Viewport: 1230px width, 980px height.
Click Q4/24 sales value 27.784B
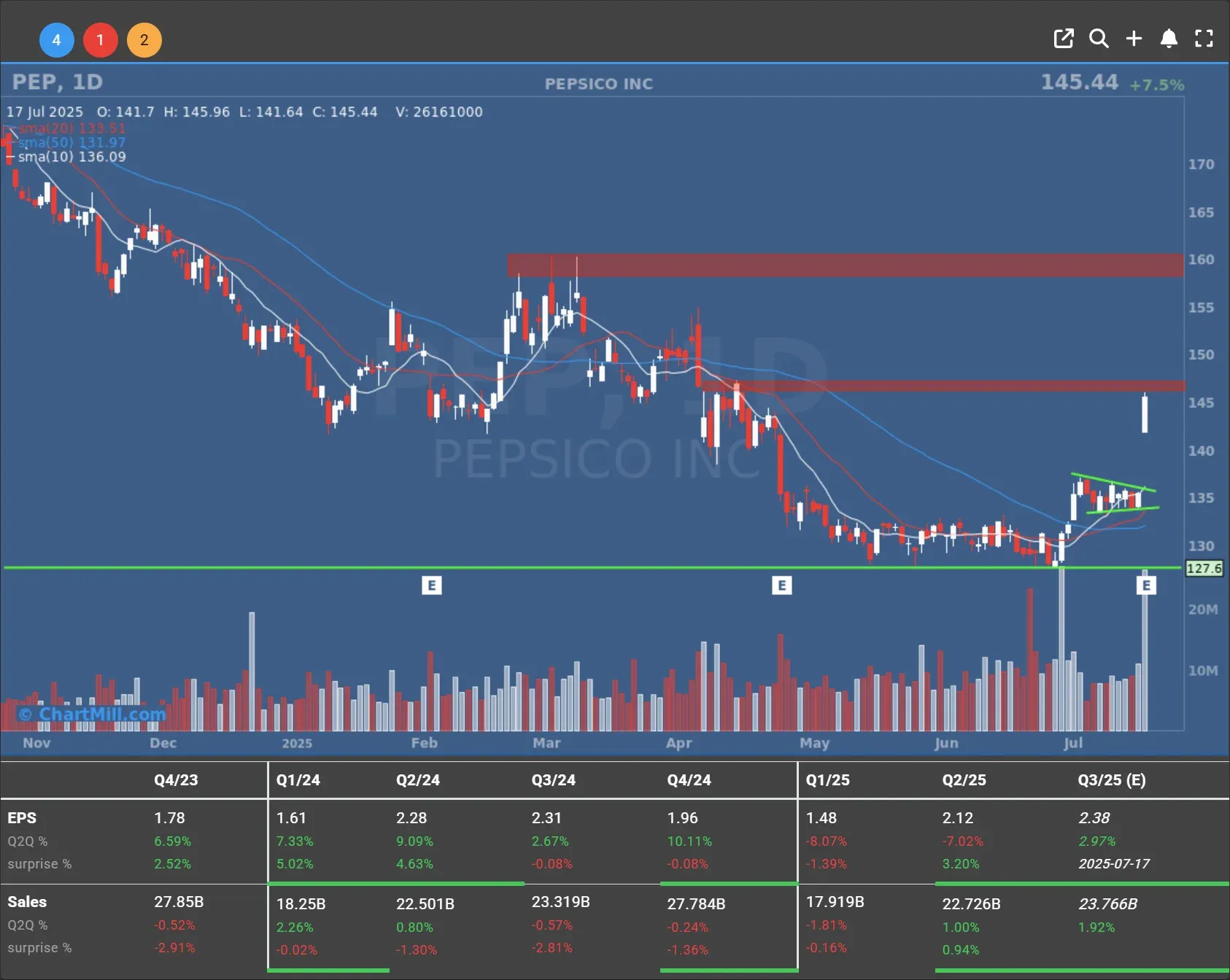(697, 904)
